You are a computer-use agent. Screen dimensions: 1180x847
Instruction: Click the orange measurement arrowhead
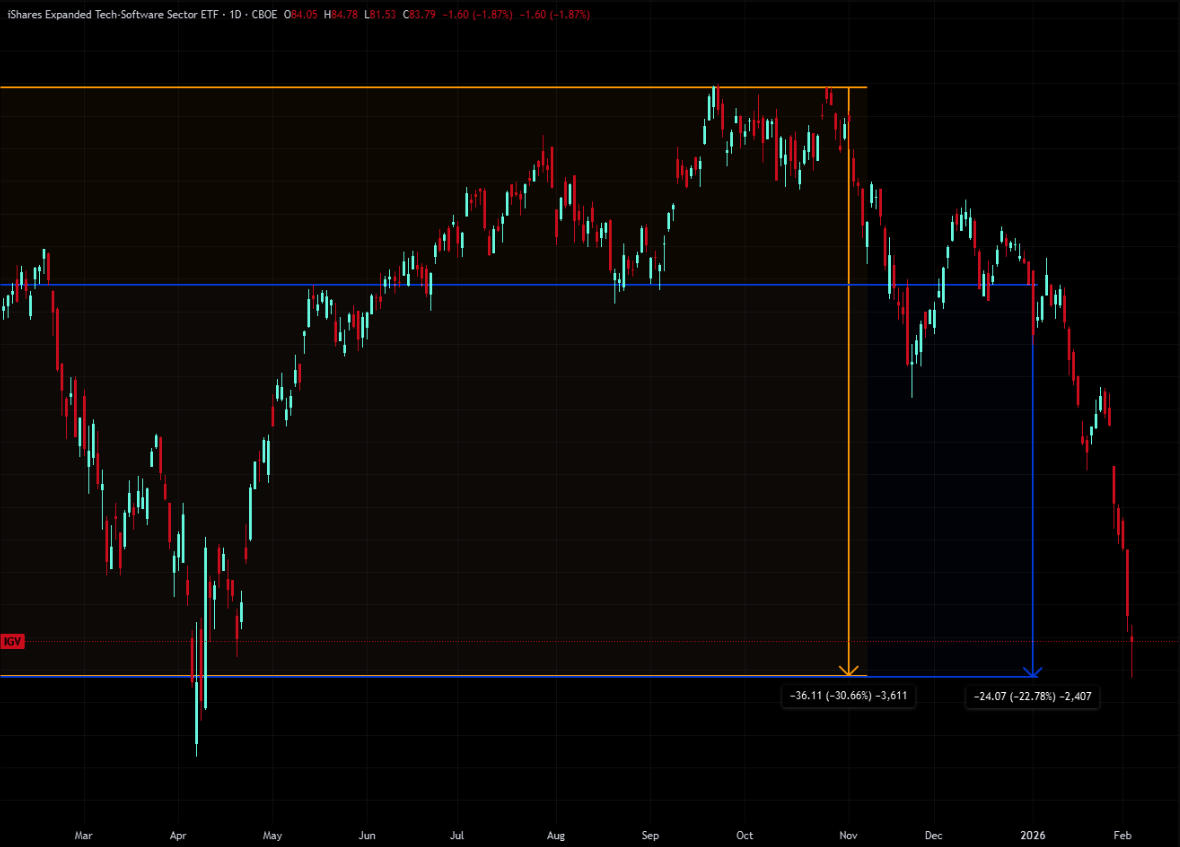(849, 670)
